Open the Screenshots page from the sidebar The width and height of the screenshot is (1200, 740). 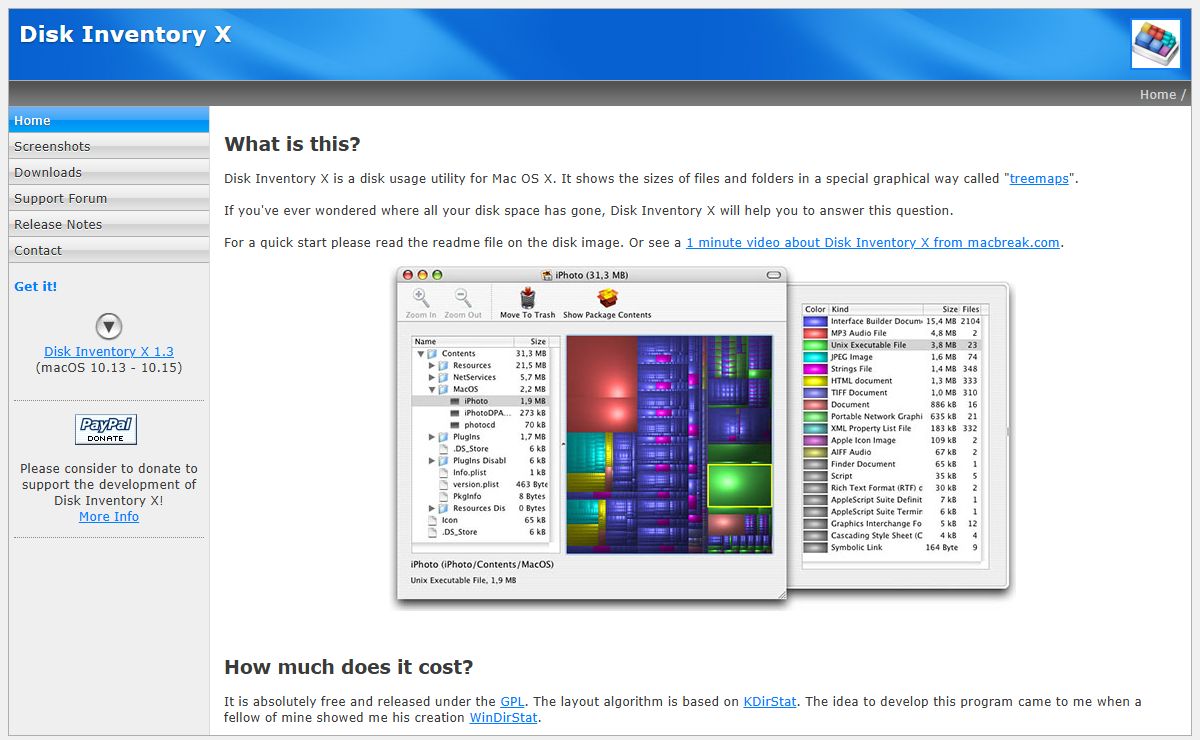(109, 146)
